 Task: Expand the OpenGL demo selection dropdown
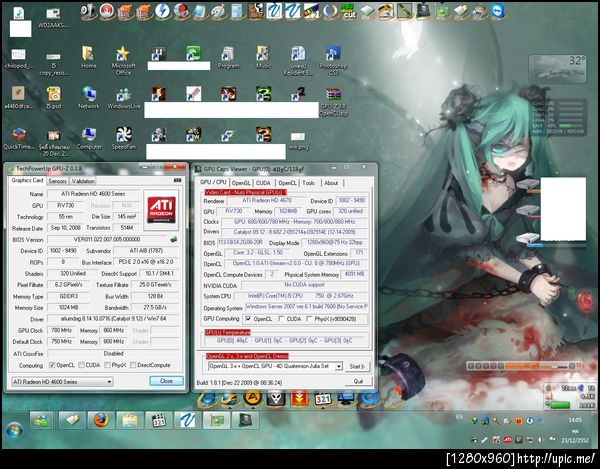pos(338,366)
